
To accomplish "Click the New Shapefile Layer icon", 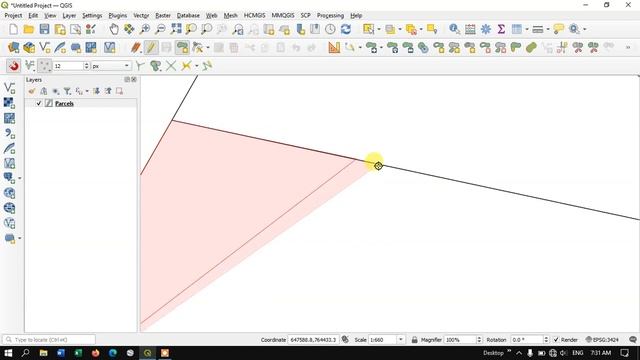I will click(x=44, y=47).
